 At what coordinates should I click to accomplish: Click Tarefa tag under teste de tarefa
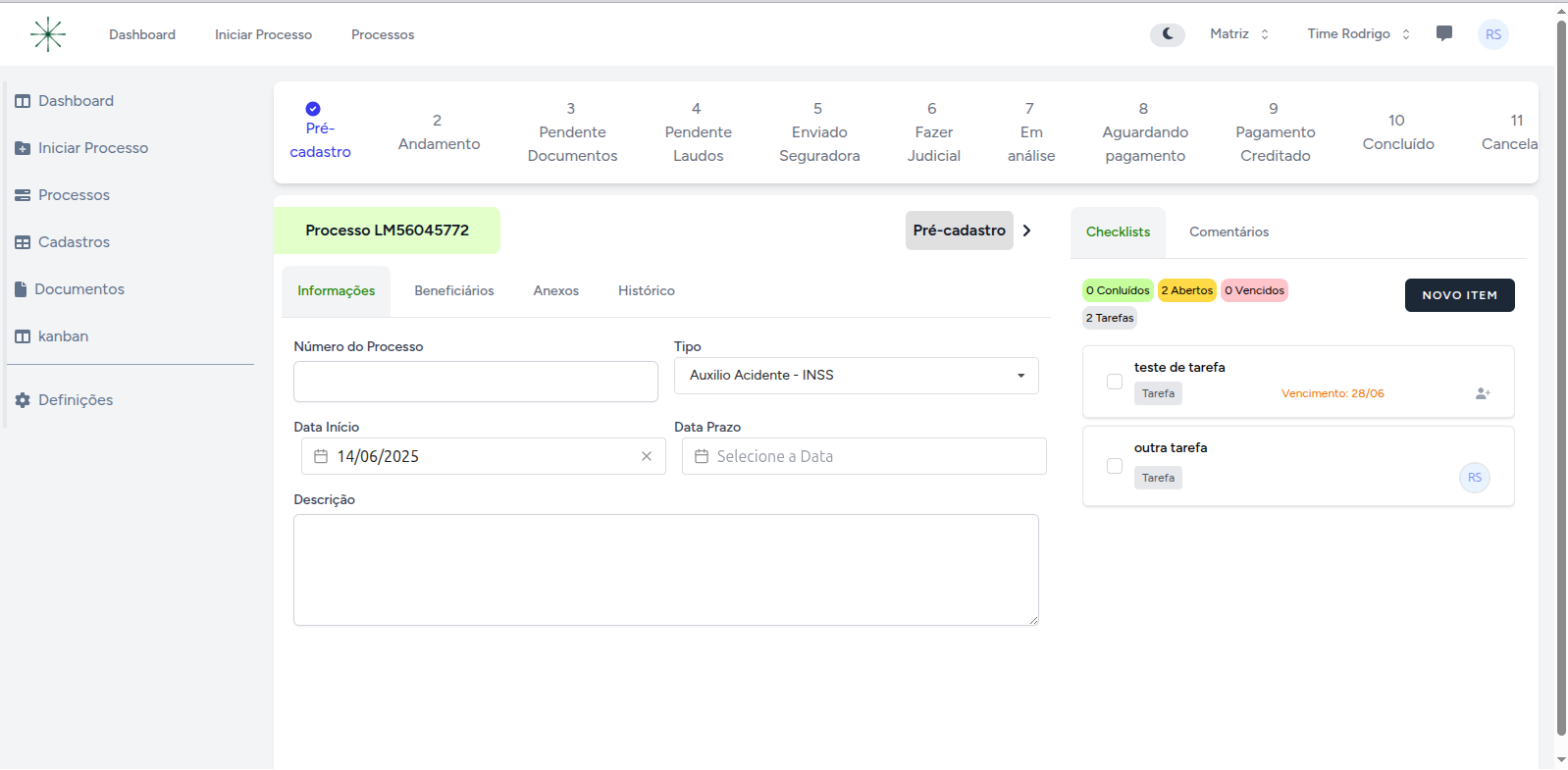tap(1158, 393)
